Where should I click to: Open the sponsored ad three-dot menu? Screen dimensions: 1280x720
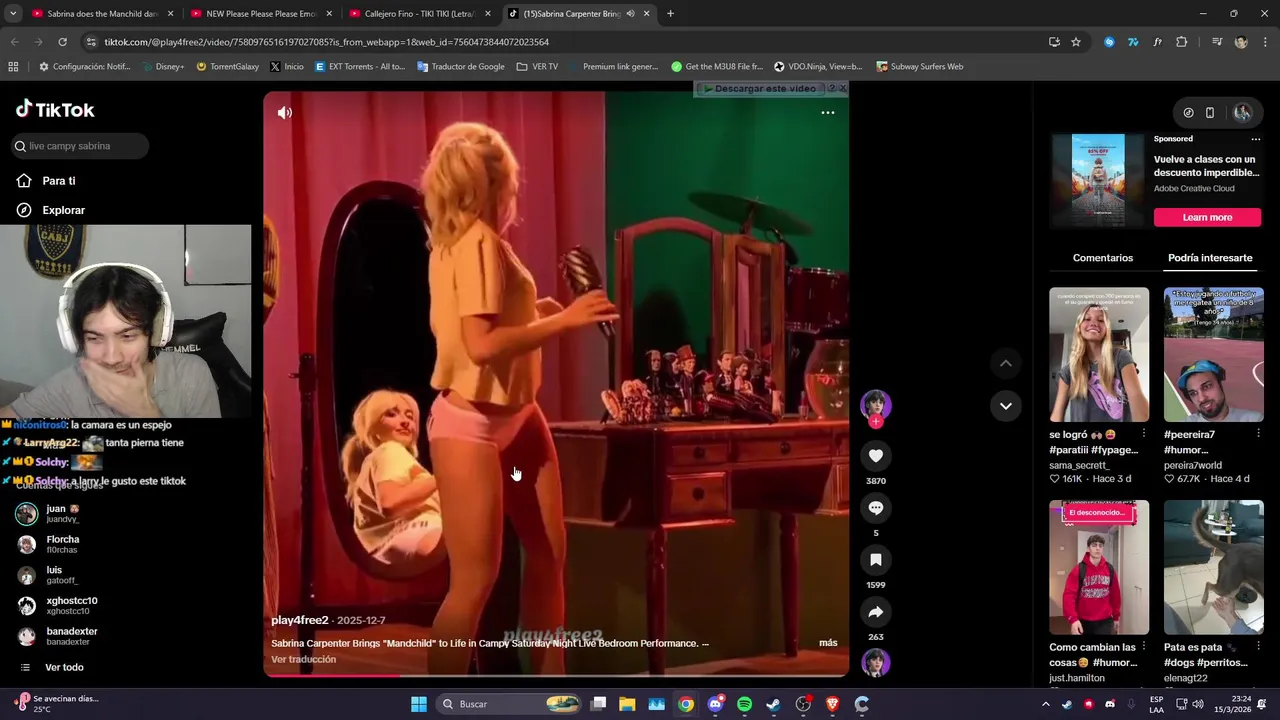[1257, 139]
